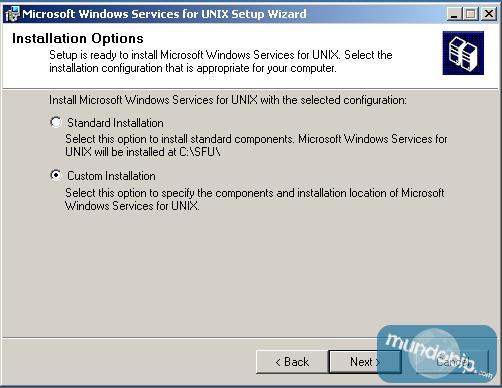This screenshot has width=502, height=388.
Task: Click the server towers icon in header
Action: click(x=463, y=53)
